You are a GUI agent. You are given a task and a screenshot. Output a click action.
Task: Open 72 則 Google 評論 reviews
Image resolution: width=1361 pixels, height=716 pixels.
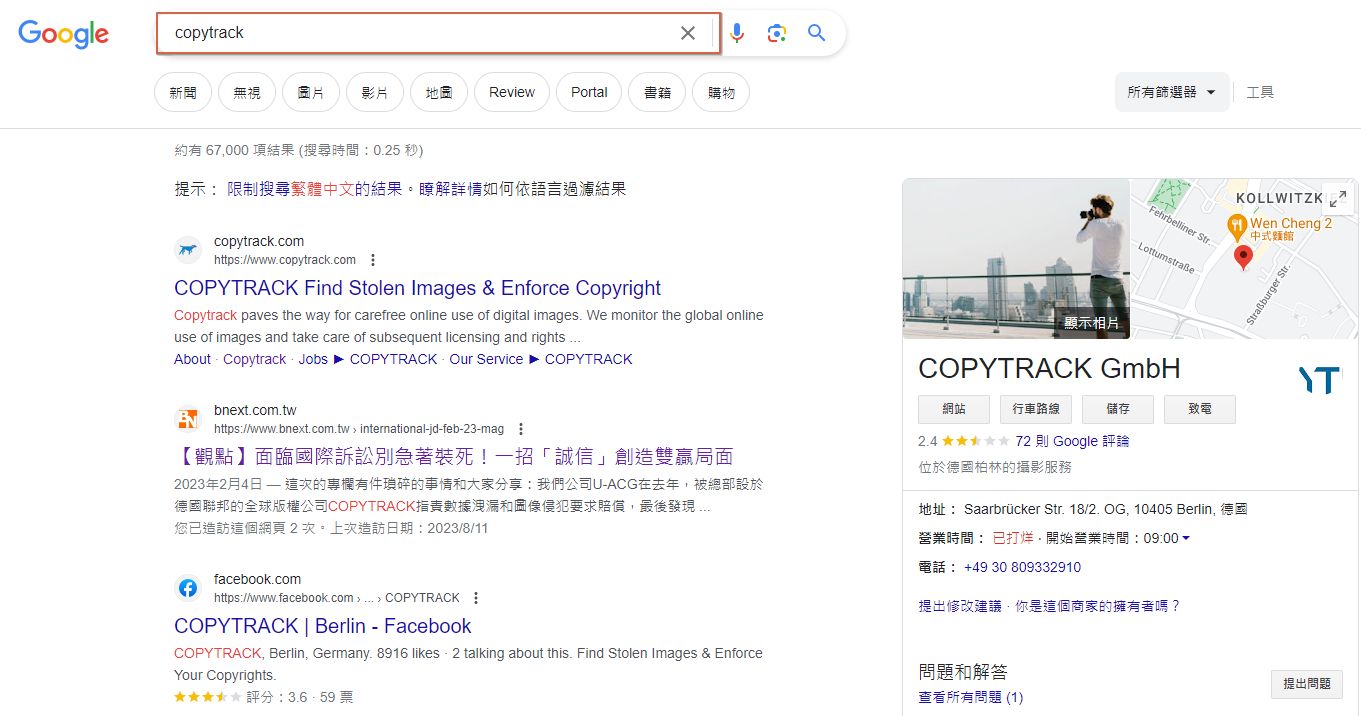pos(1072,441)
